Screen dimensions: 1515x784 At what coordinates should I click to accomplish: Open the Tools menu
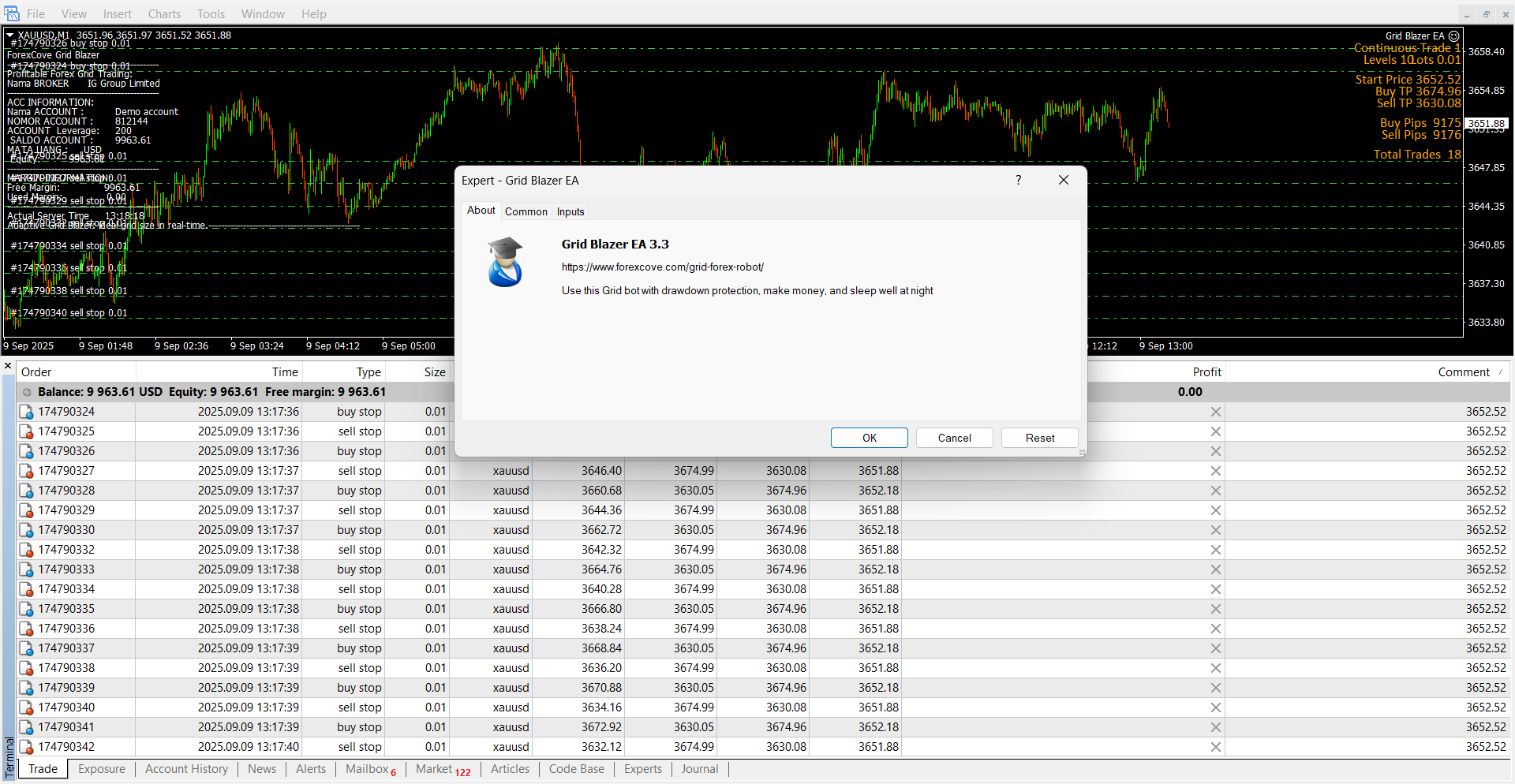211,14
